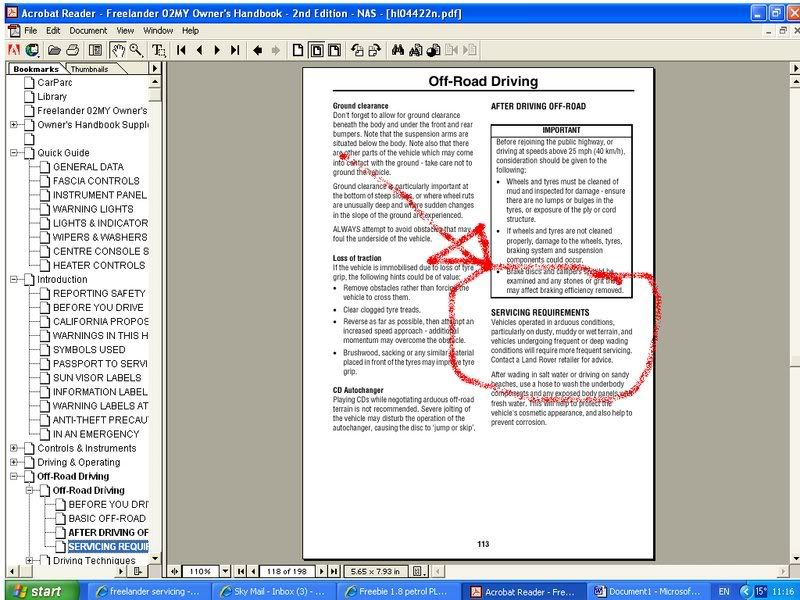Open Search with binoculars-and-document icon
The height and width of the screenshot is (600, 800).
point(416,50)
